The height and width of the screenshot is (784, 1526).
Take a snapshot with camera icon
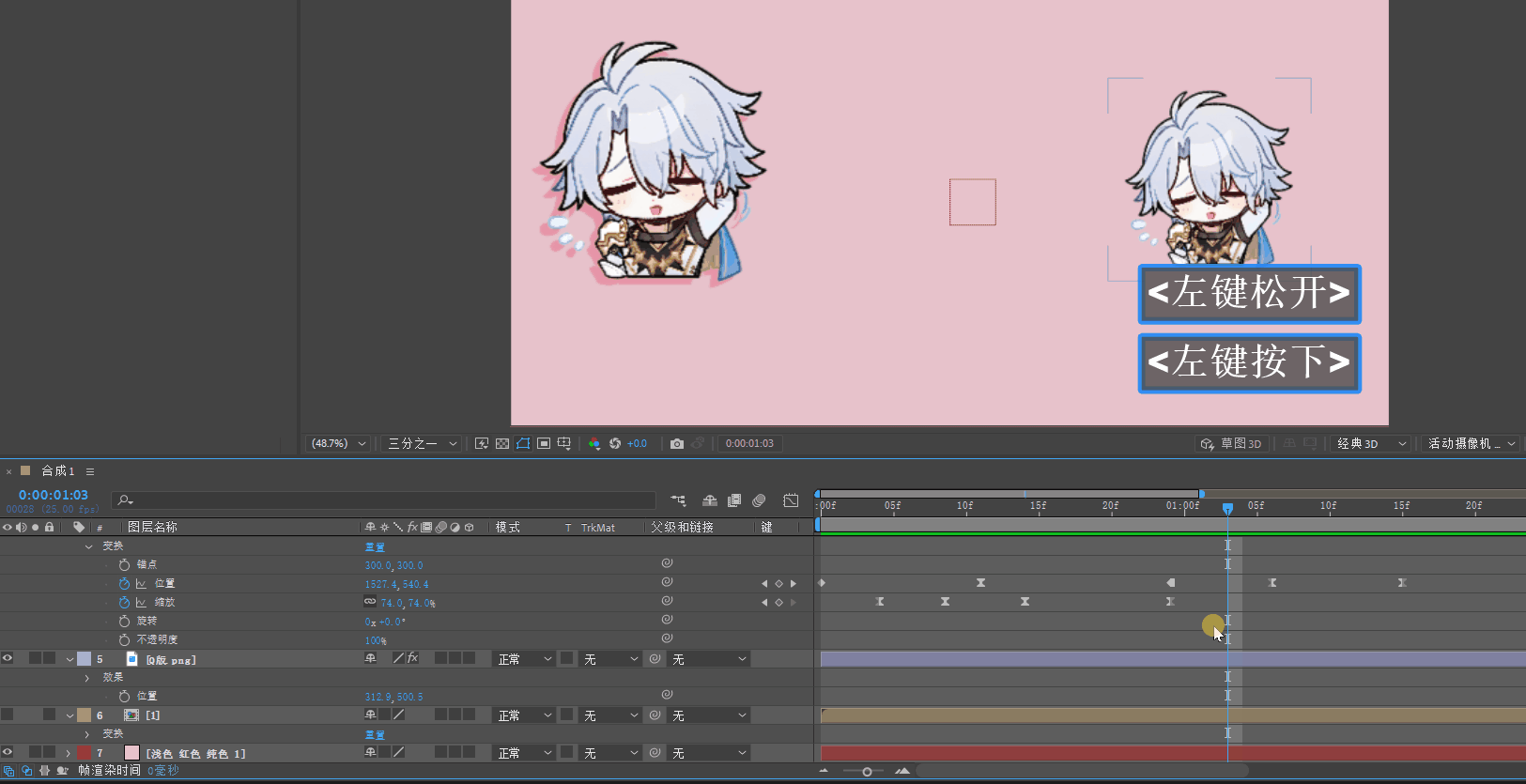coord(677,443)
